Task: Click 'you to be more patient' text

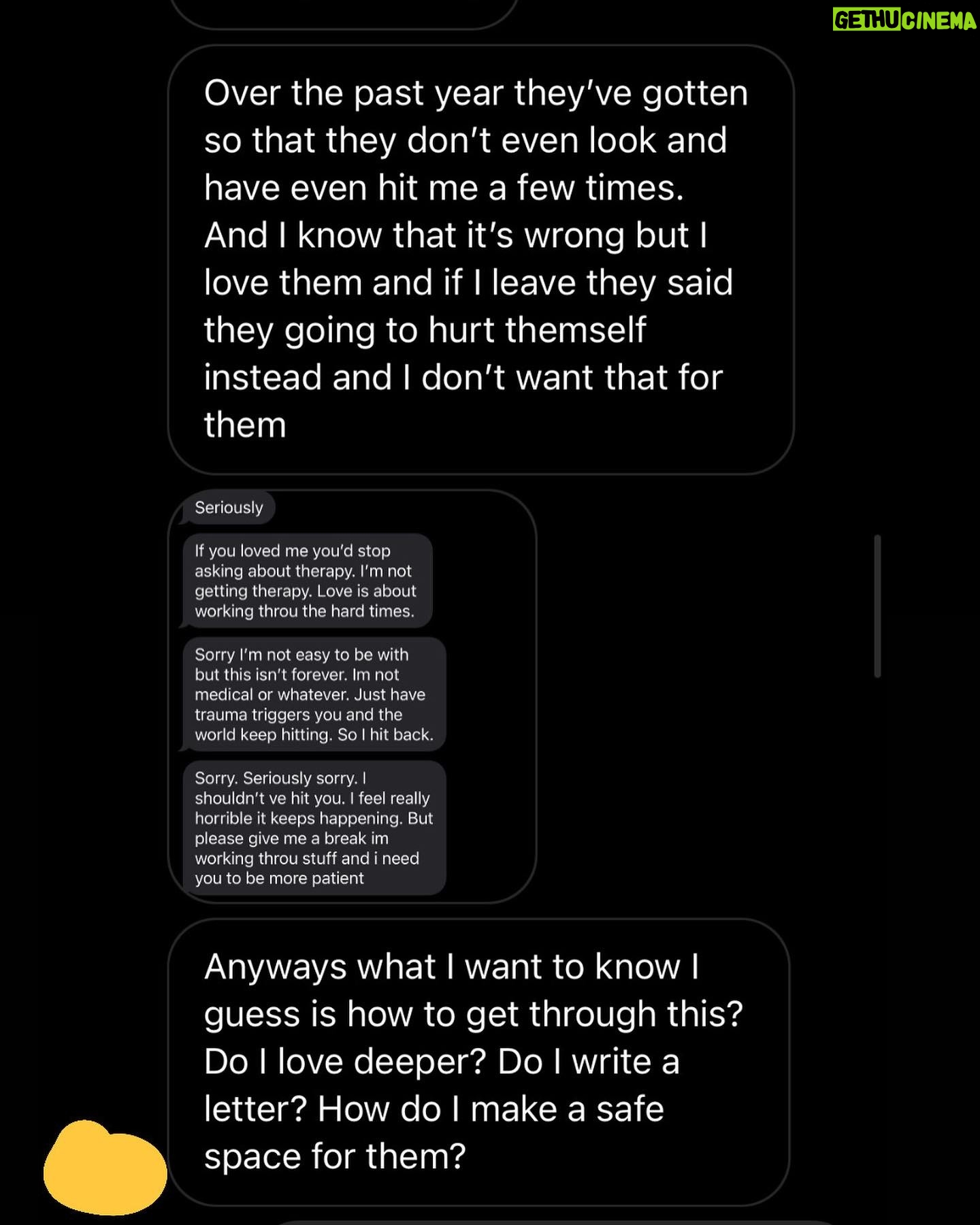Action: [x=279, y=878]
